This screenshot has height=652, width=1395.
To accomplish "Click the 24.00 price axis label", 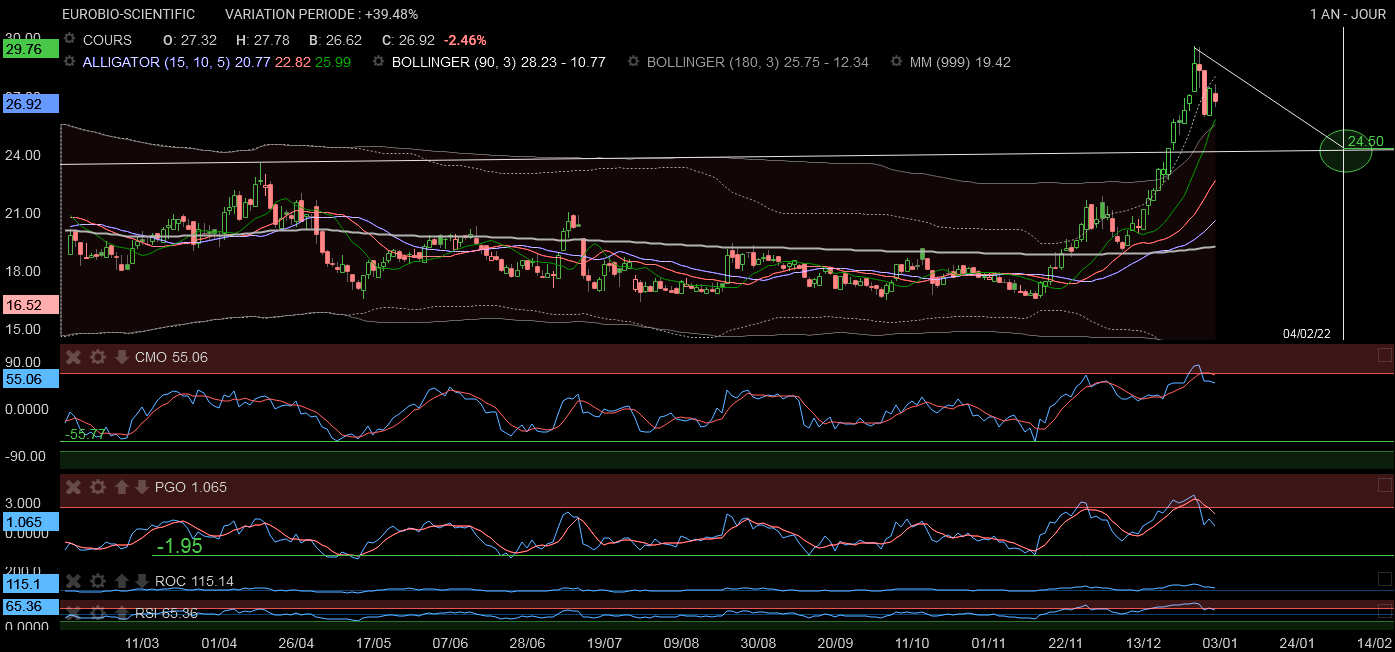I will tap(22, 155).
